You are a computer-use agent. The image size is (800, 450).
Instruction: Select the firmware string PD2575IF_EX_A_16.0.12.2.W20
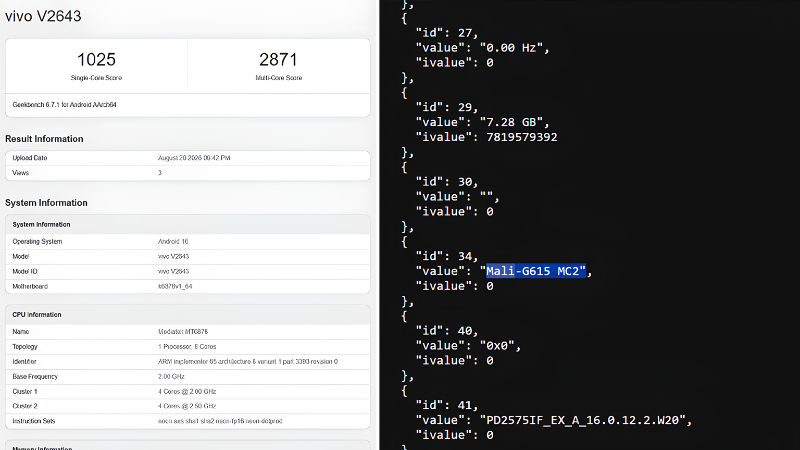click(583, 420)
